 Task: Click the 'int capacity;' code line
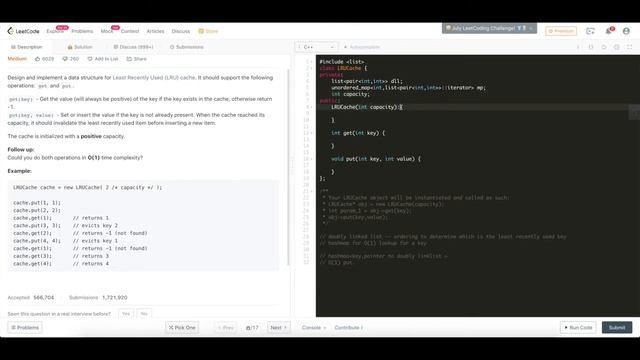coord(350,94)
